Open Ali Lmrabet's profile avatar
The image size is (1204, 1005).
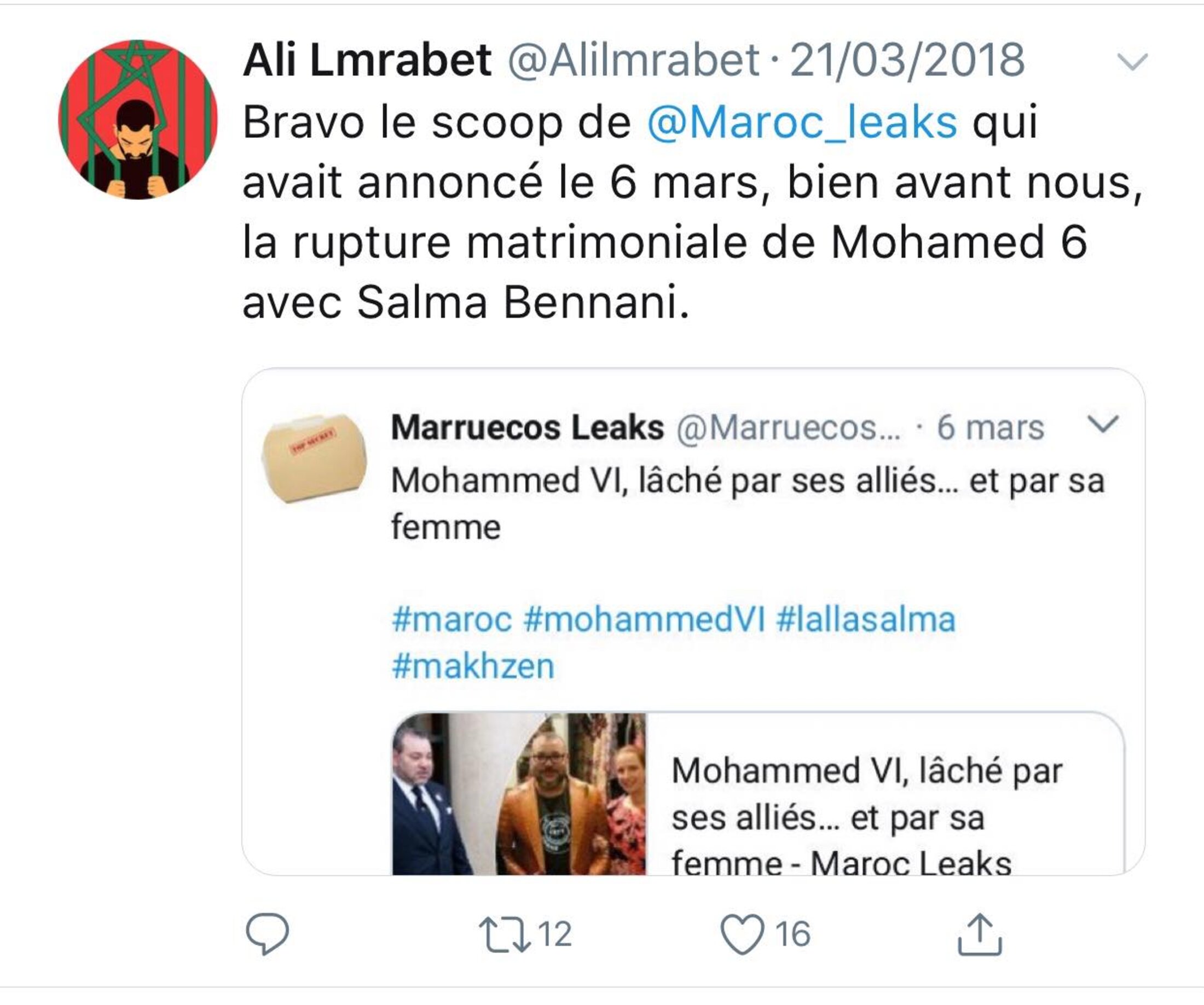(137, 120)
